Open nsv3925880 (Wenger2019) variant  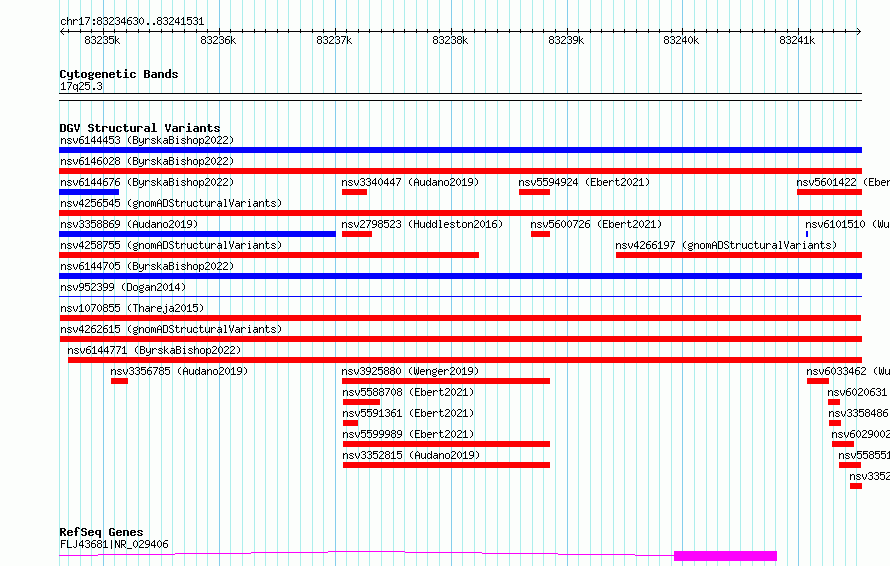(x=410, y=371)
